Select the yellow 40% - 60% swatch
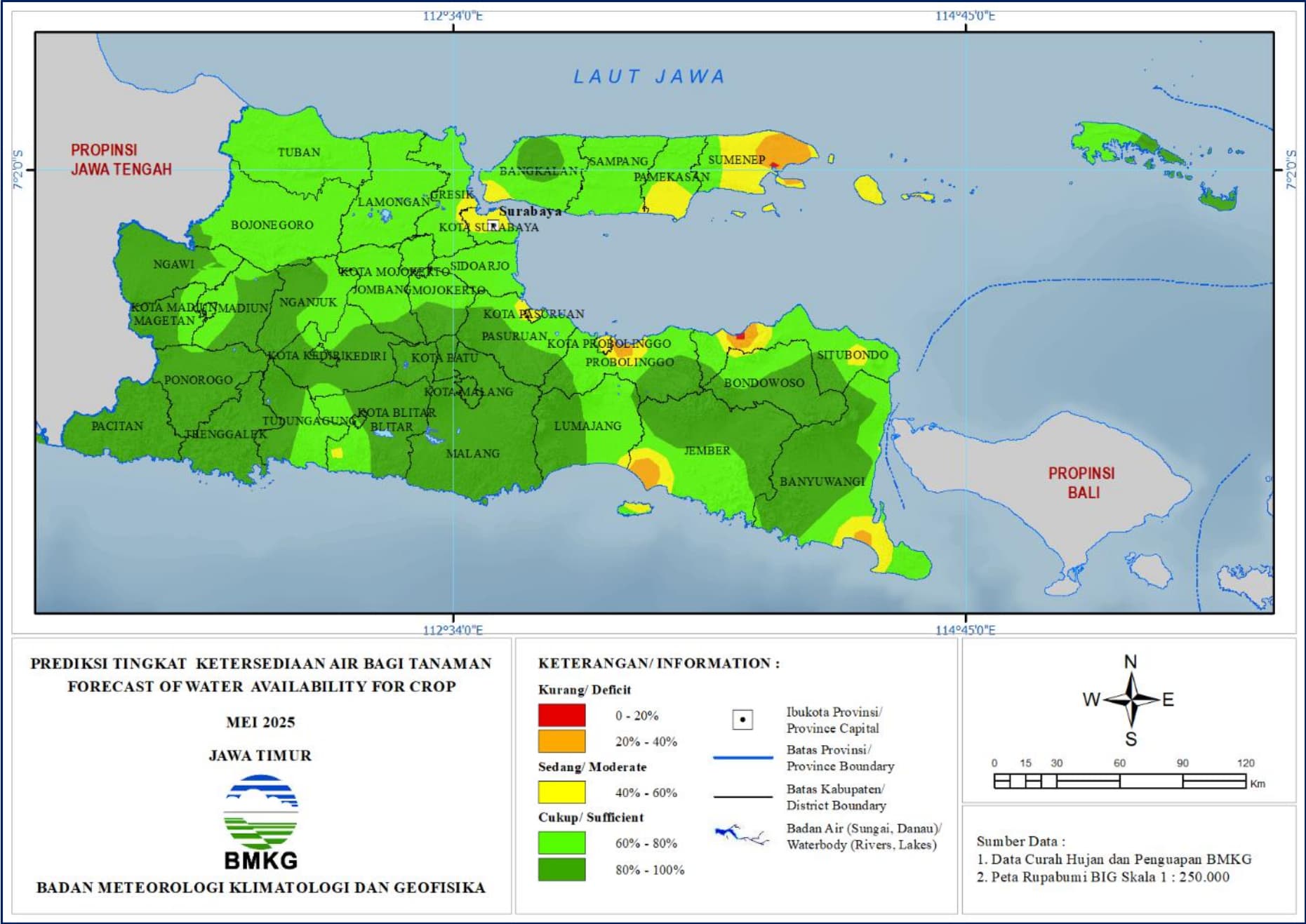The height and width of the screenshot is (924, 1306). [561, 792]
